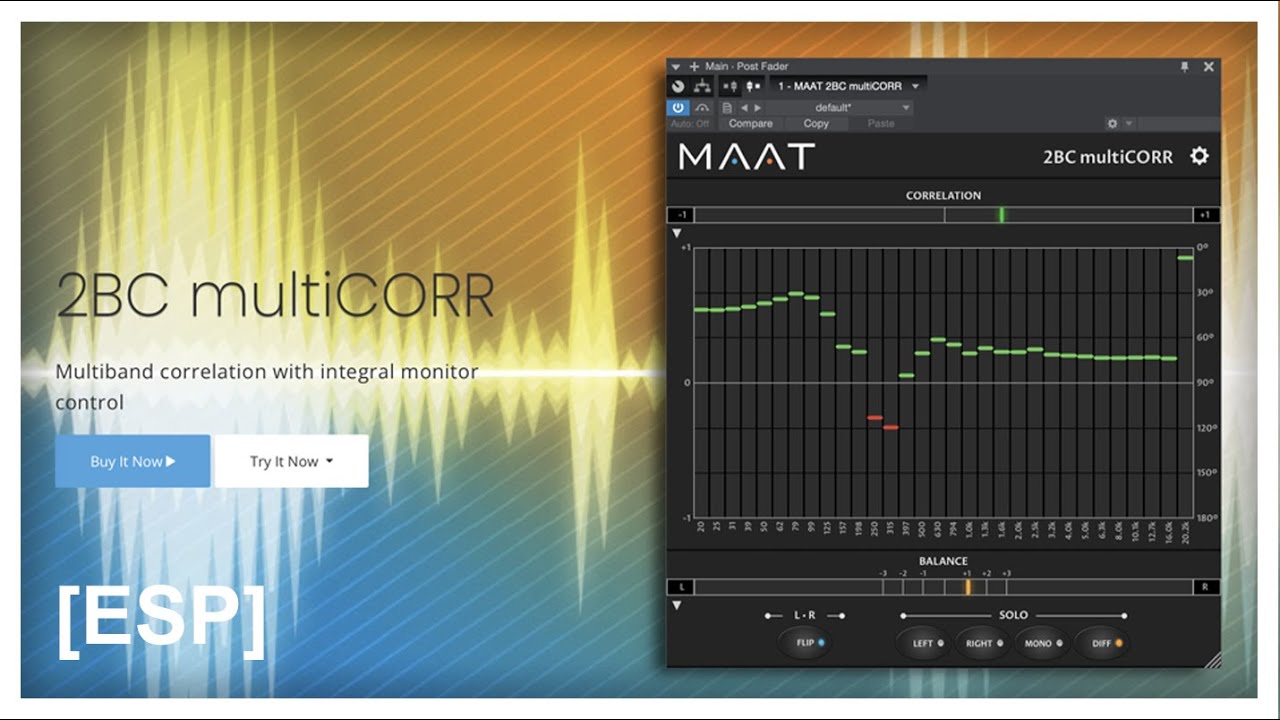Click the sidechain routing icon
Screen dimensions: 1280x720
(x=702, y=86)
